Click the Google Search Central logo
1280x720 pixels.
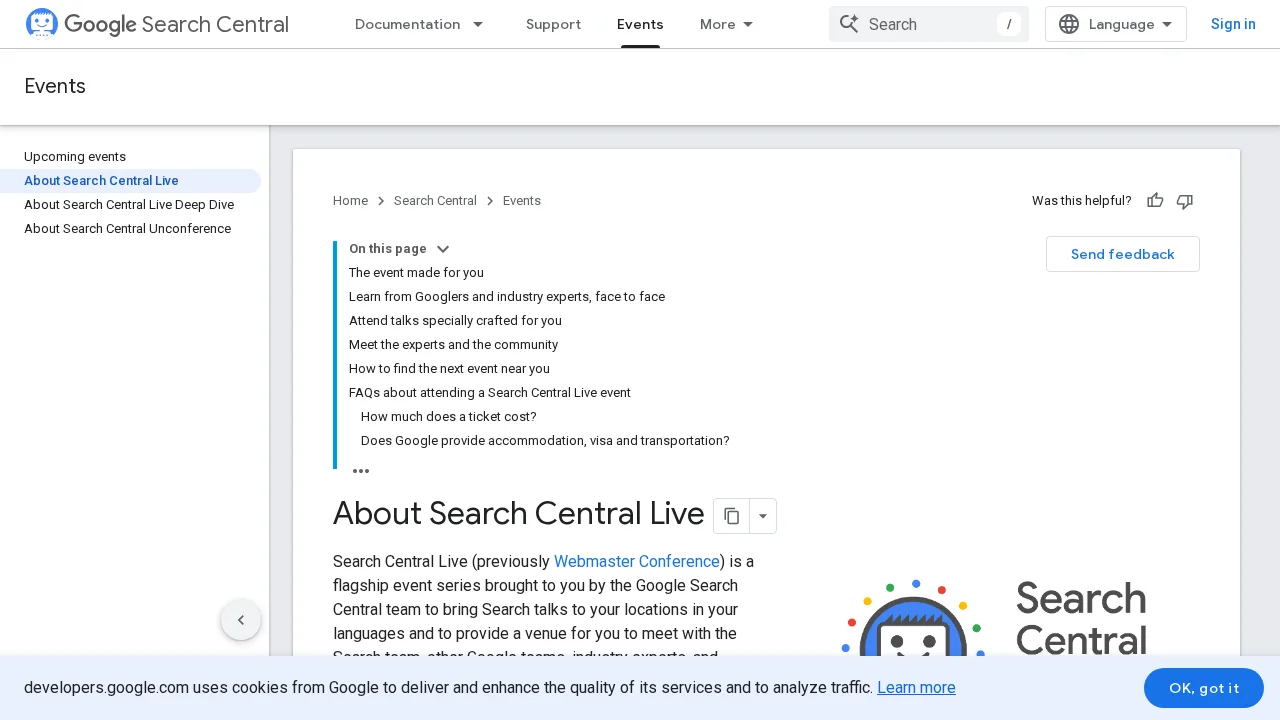[157, 24]
